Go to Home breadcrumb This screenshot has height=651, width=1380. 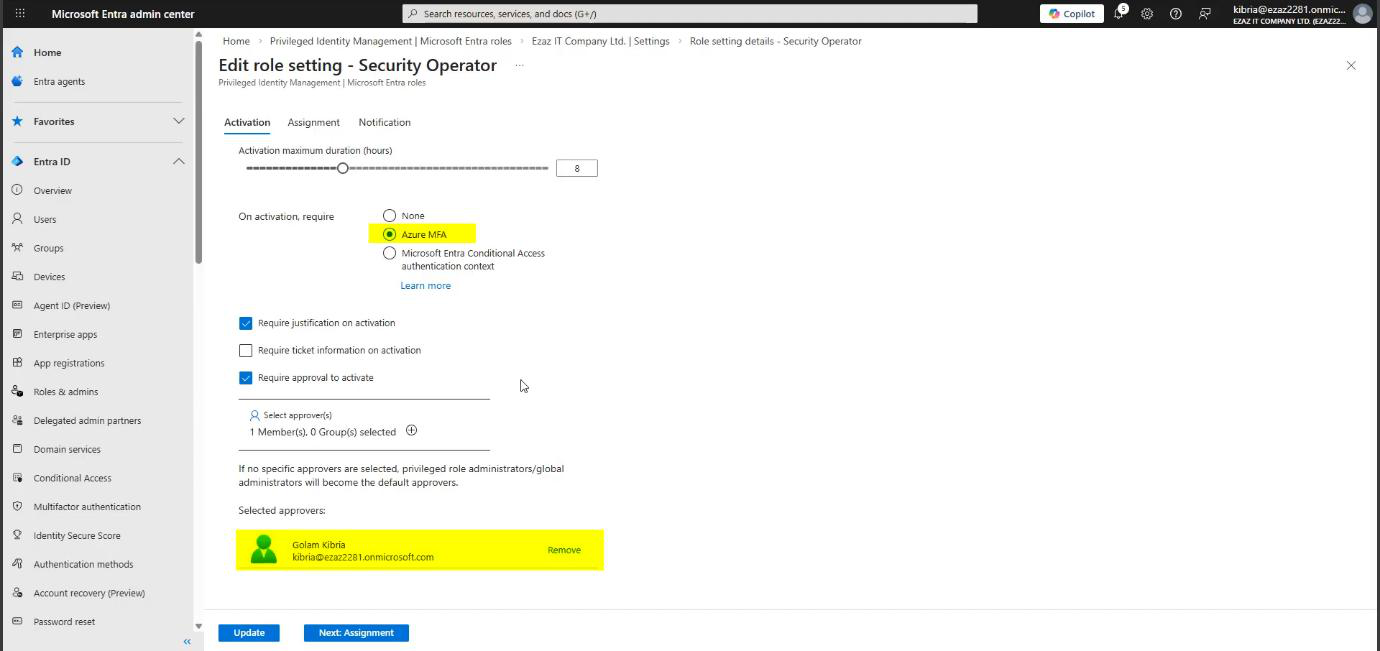[x=236, y=41]
